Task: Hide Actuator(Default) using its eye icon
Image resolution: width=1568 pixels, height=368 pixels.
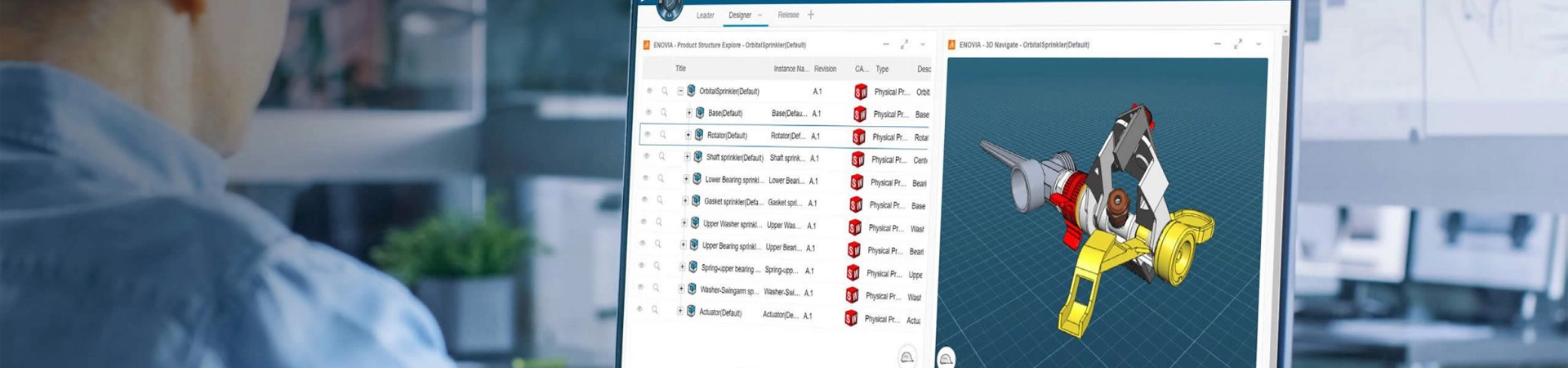Action: coord(639,309)
